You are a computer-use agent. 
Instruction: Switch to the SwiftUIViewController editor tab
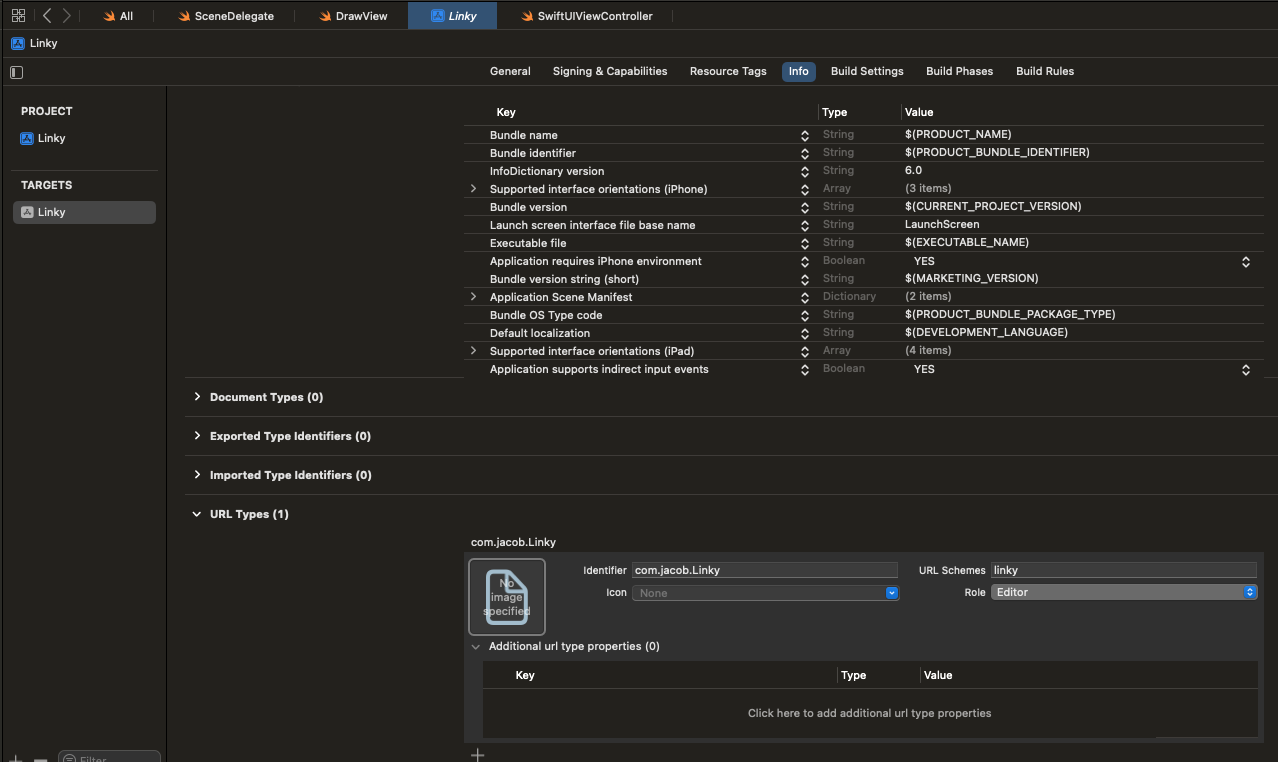click(x=587, y=16)
